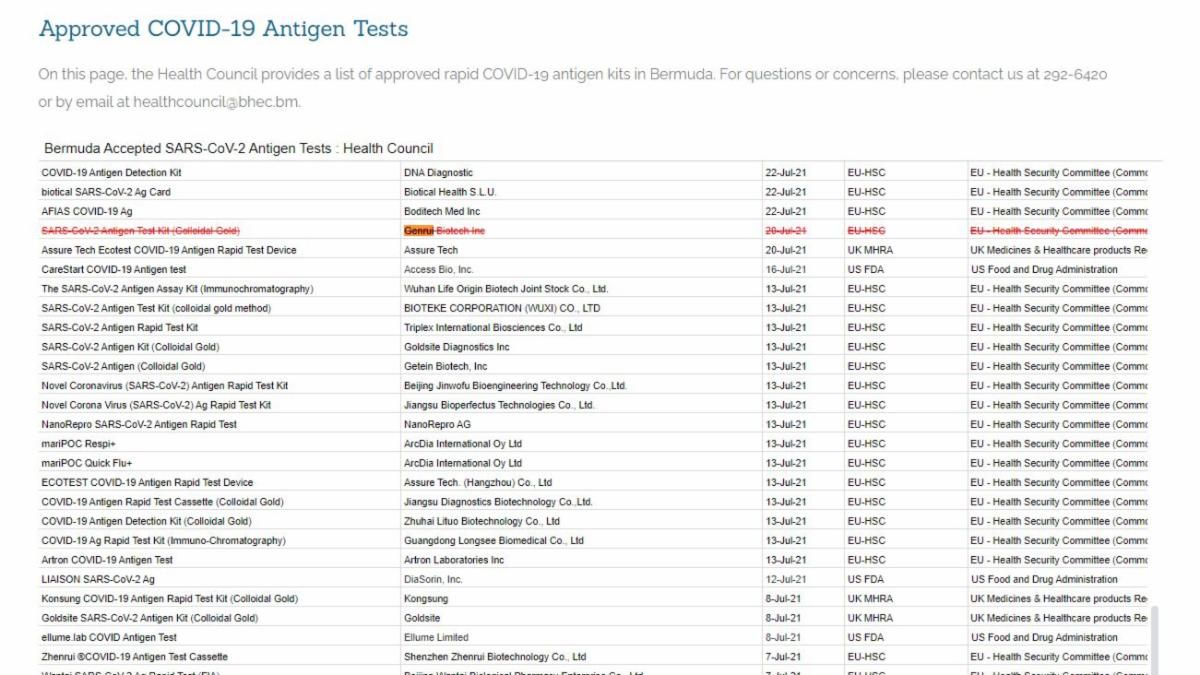The image size is (1200, 675).
Task: Select the AFIAS COVID-19 Ag cell
Action: [87, 212]
